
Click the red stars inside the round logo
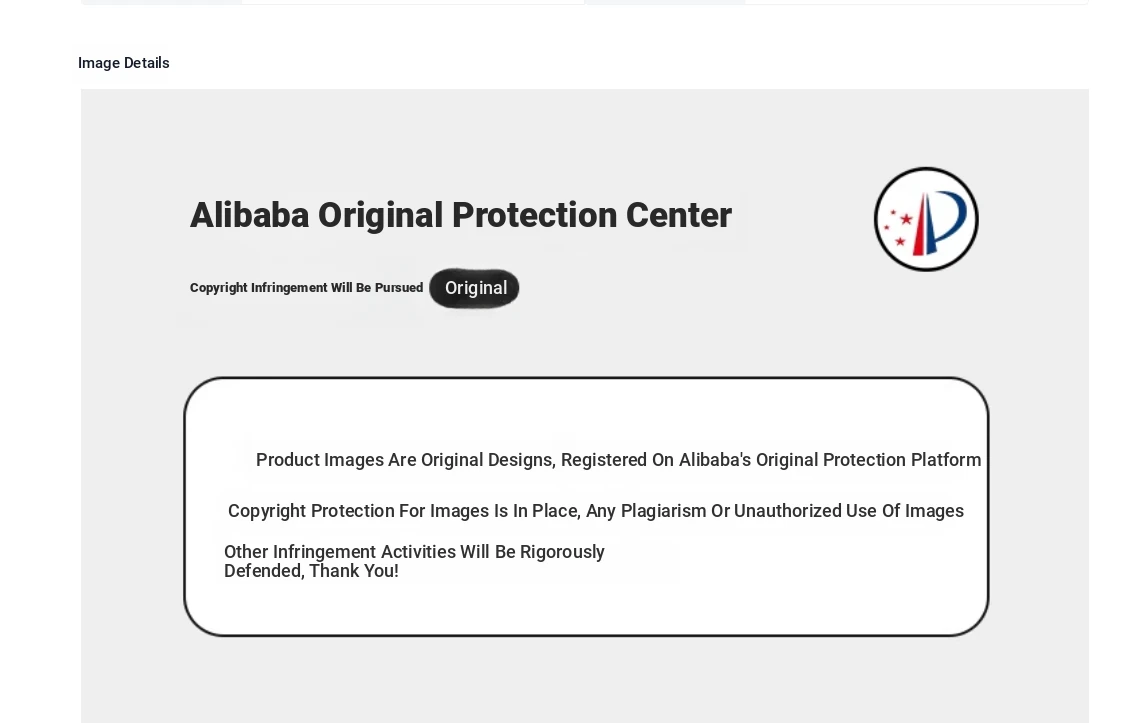[898, 226]
